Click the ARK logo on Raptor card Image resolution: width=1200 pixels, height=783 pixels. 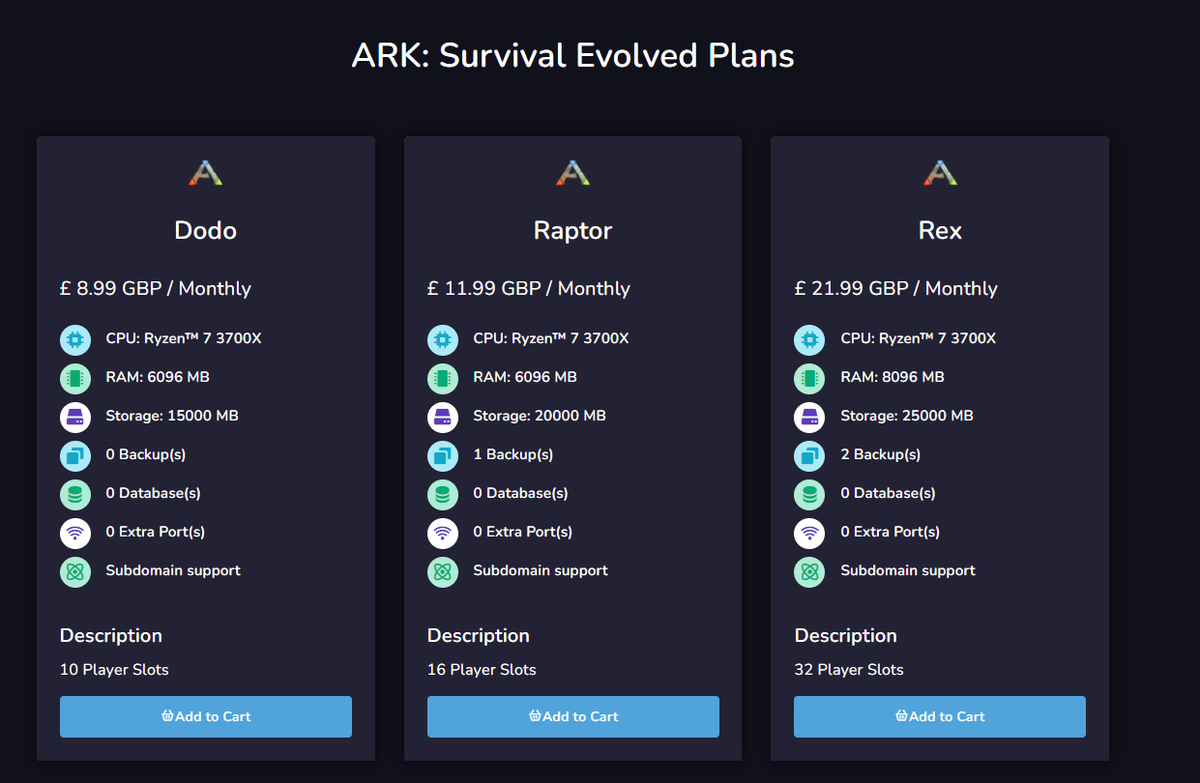pyautogui.click(x=573, y=174)
